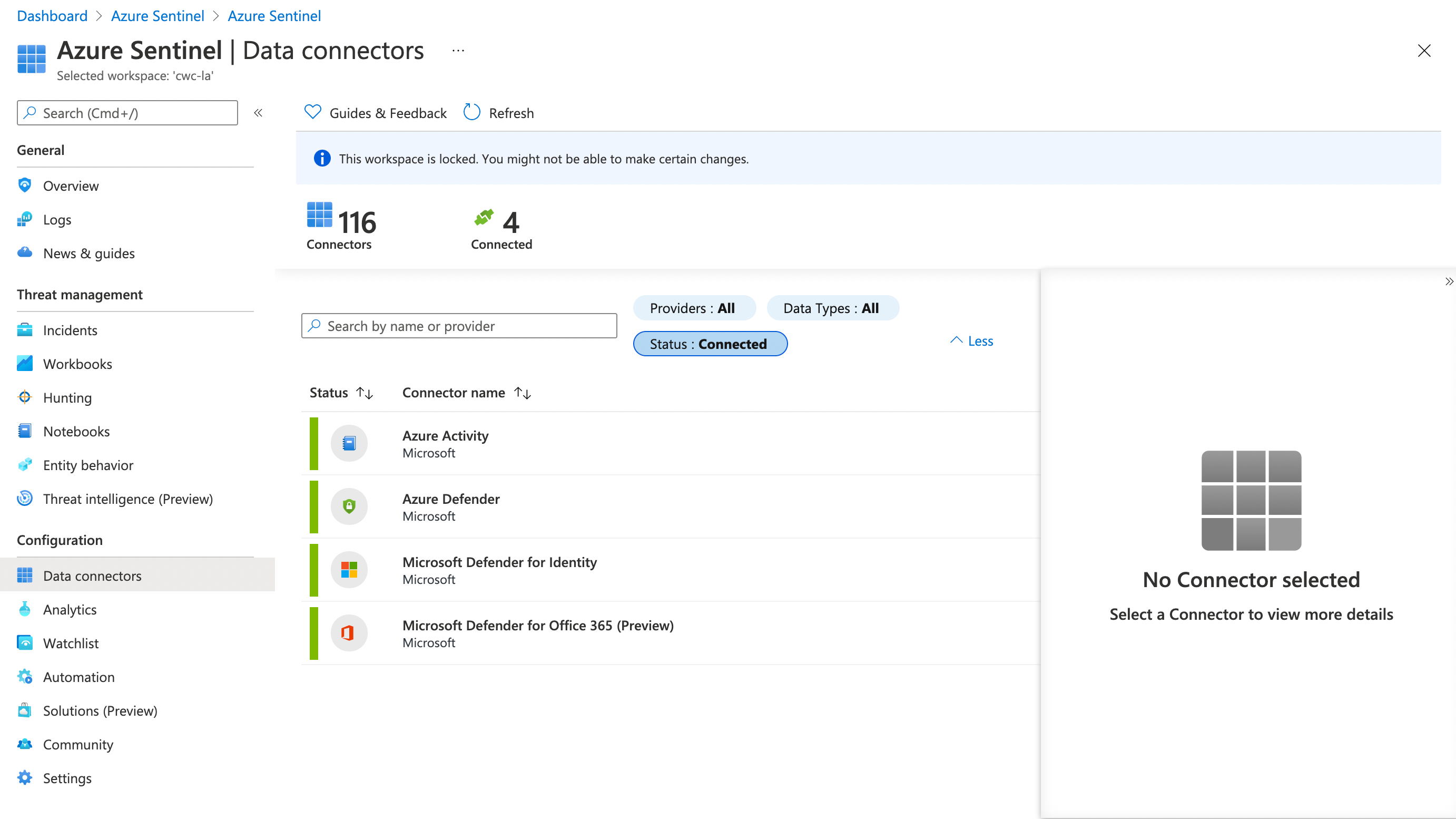Click the Notebooks icon
The image size is (1456, 819).
pos(25,431)
